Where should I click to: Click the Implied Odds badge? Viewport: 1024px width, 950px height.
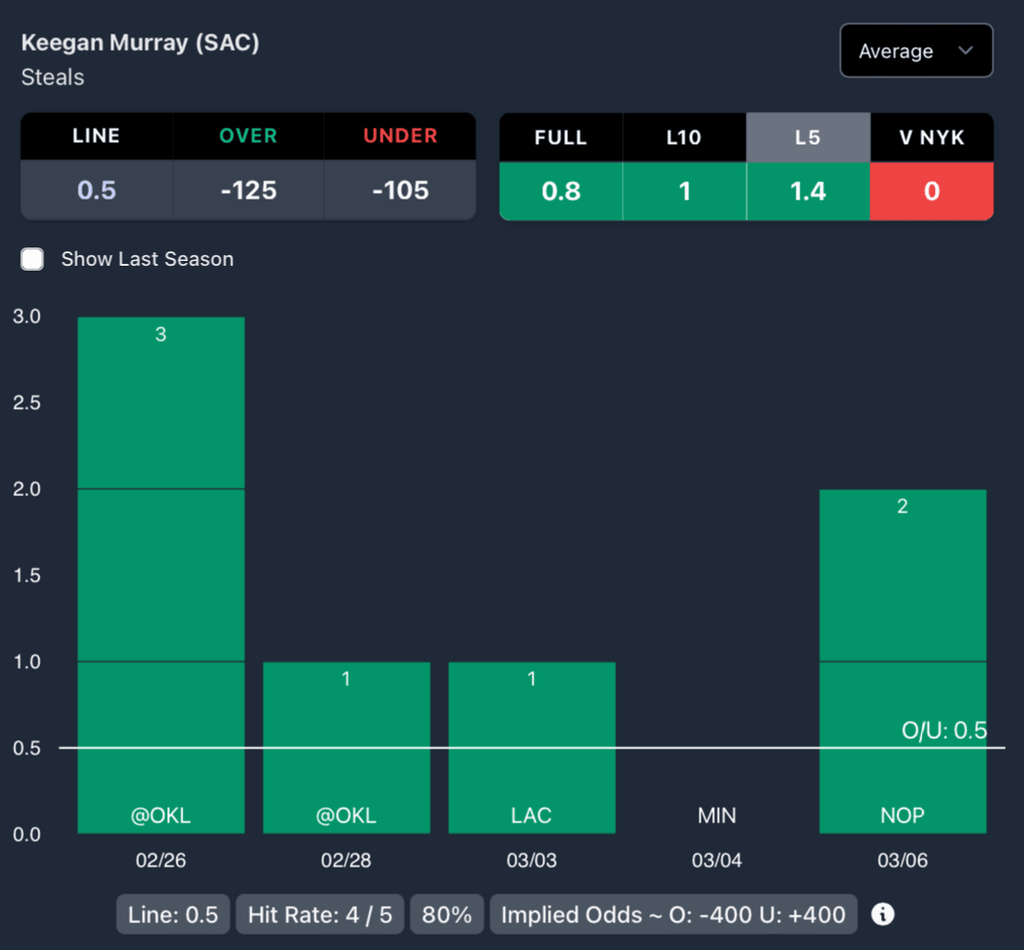tap(673, 914)
